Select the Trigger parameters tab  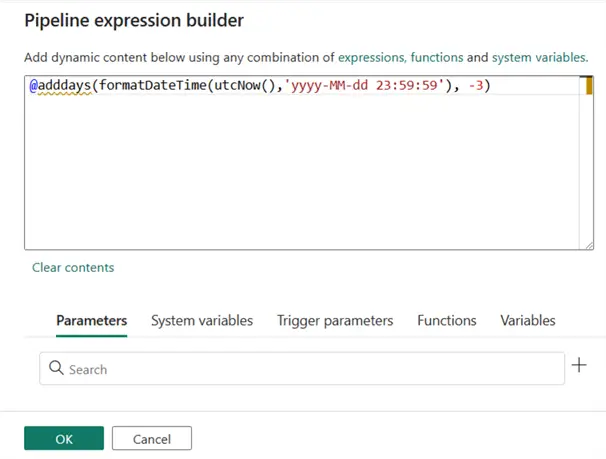(x=335, y=321)
